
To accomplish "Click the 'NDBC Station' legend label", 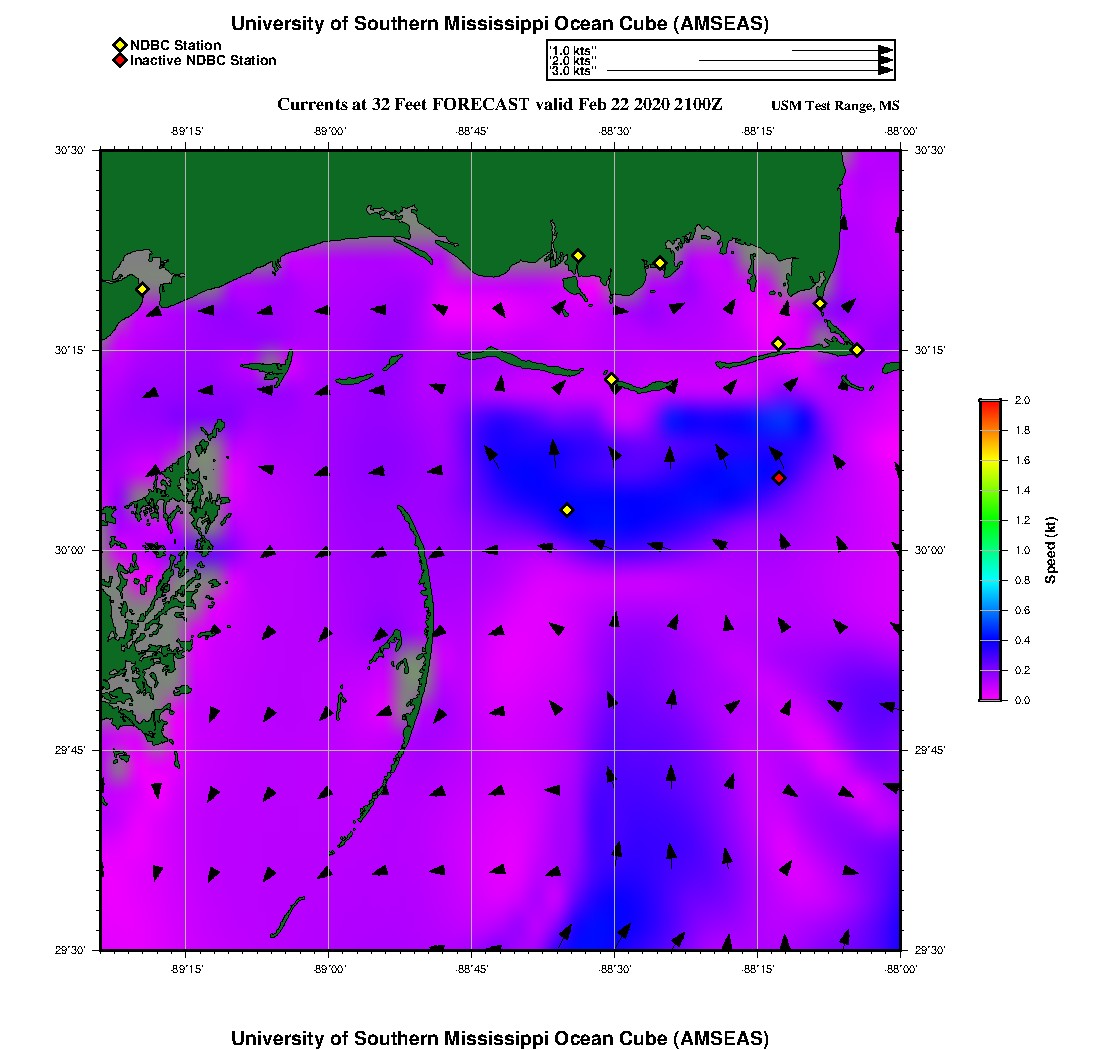I will 175,45.
